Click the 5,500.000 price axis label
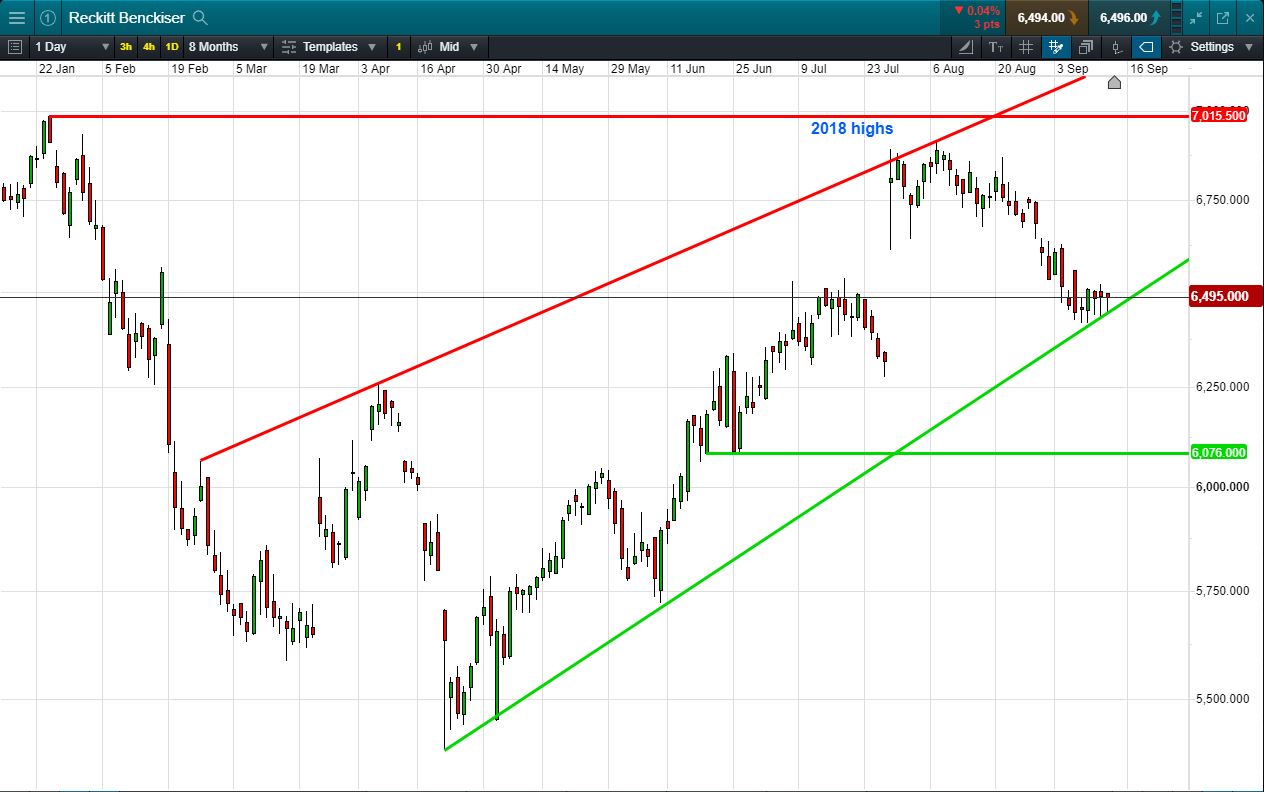Image resolution: width=1264 pixels, height=792 pixels. [1222, 698]
